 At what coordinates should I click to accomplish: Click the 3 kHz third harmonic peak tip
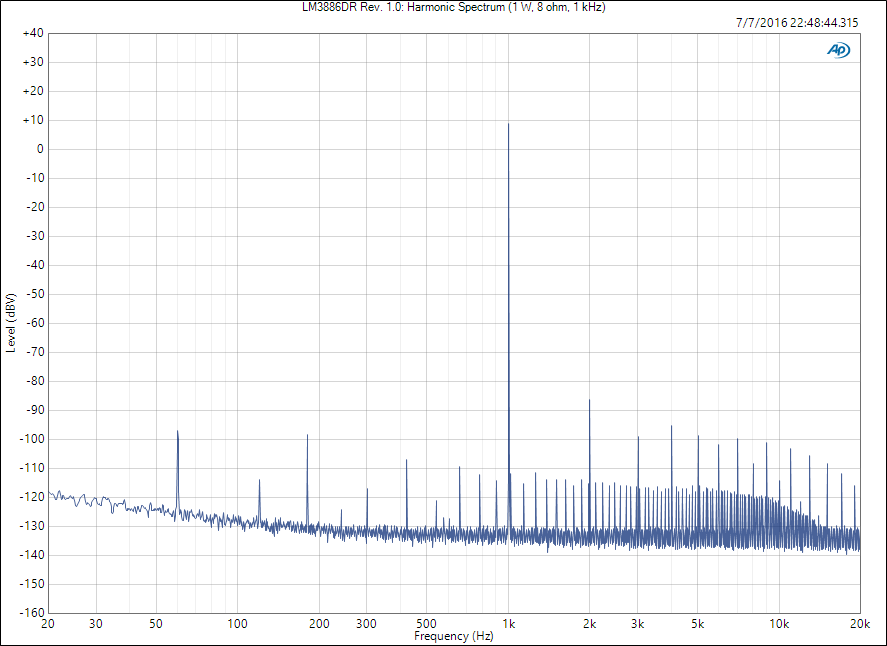point(638,437)
